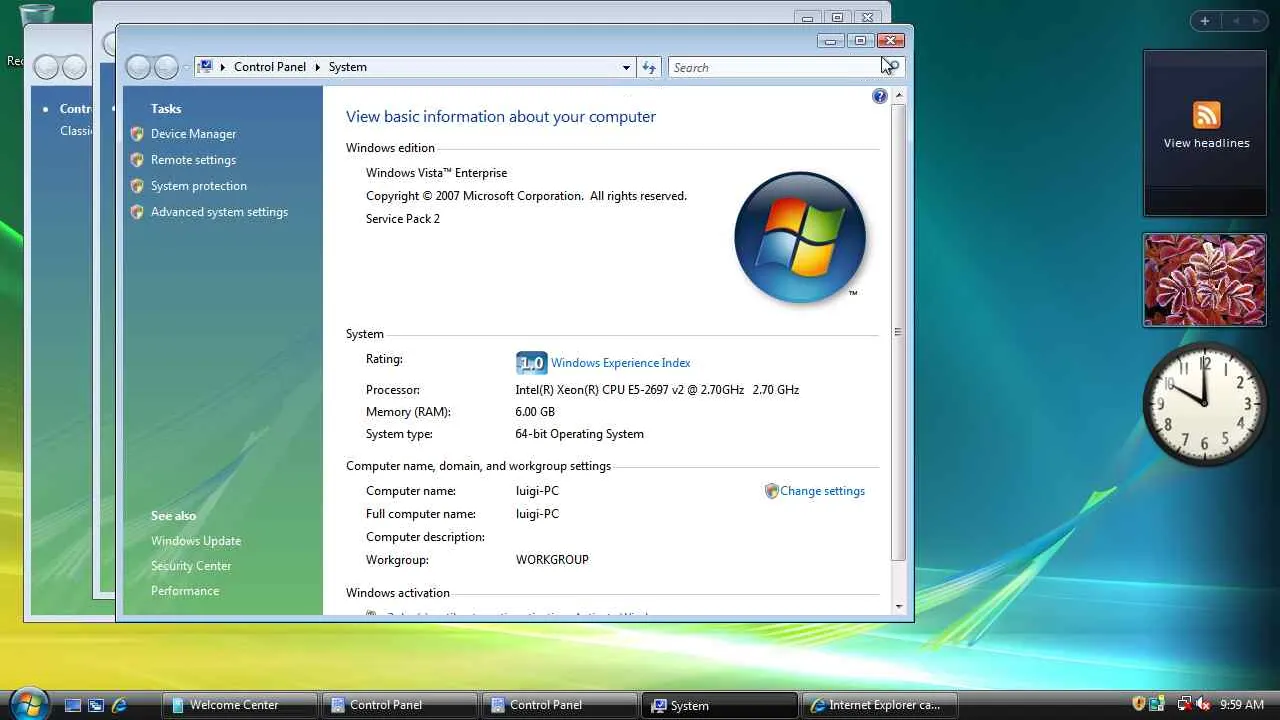Open Advanced system settings

click(219, 212)
